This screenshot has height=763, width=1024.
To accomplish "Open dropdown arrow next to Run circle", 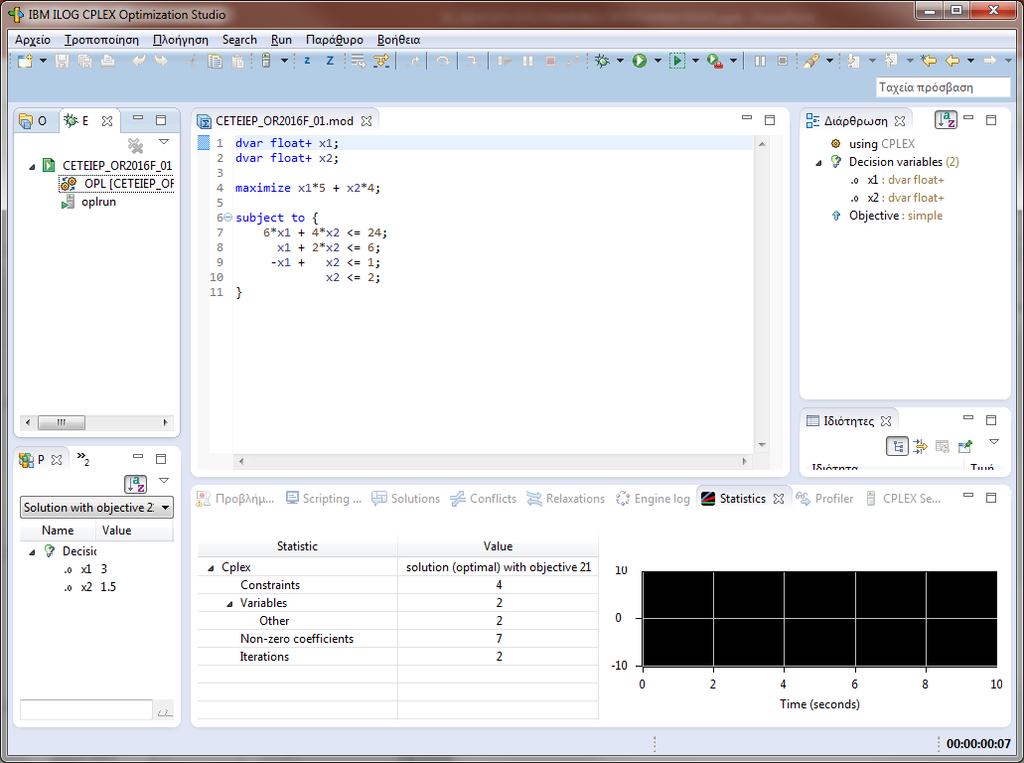I will pyautogui.click(x=658, y=61).
